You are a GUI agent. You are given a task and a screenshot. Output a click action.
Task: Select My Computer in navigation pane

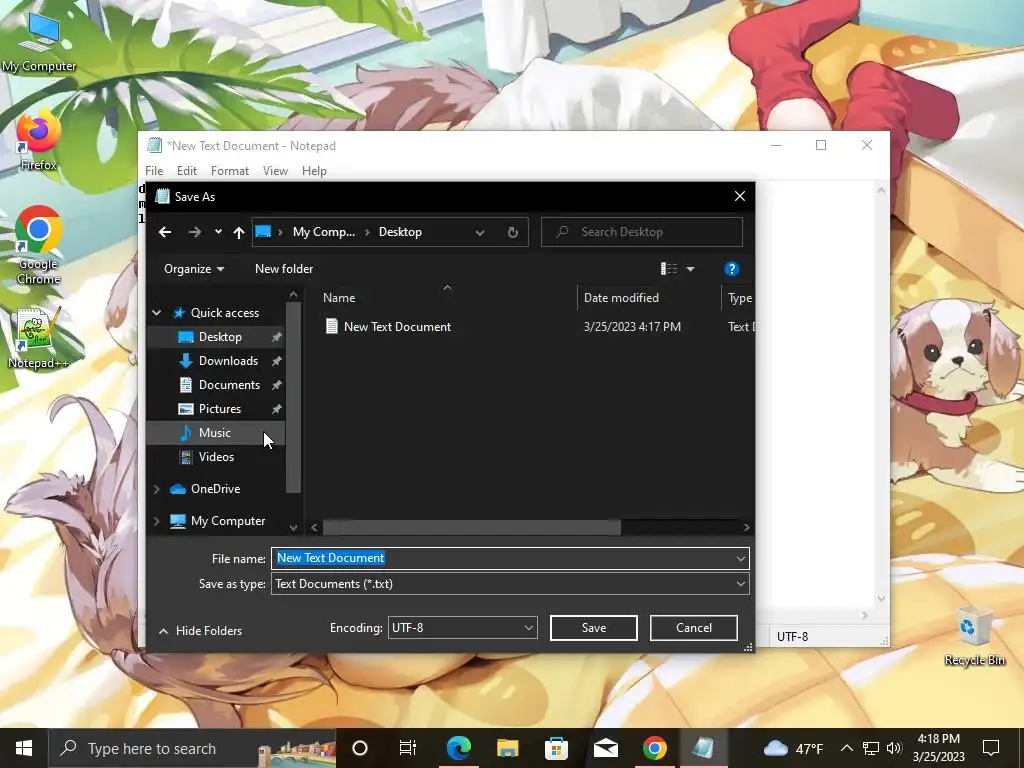point(228,521)
